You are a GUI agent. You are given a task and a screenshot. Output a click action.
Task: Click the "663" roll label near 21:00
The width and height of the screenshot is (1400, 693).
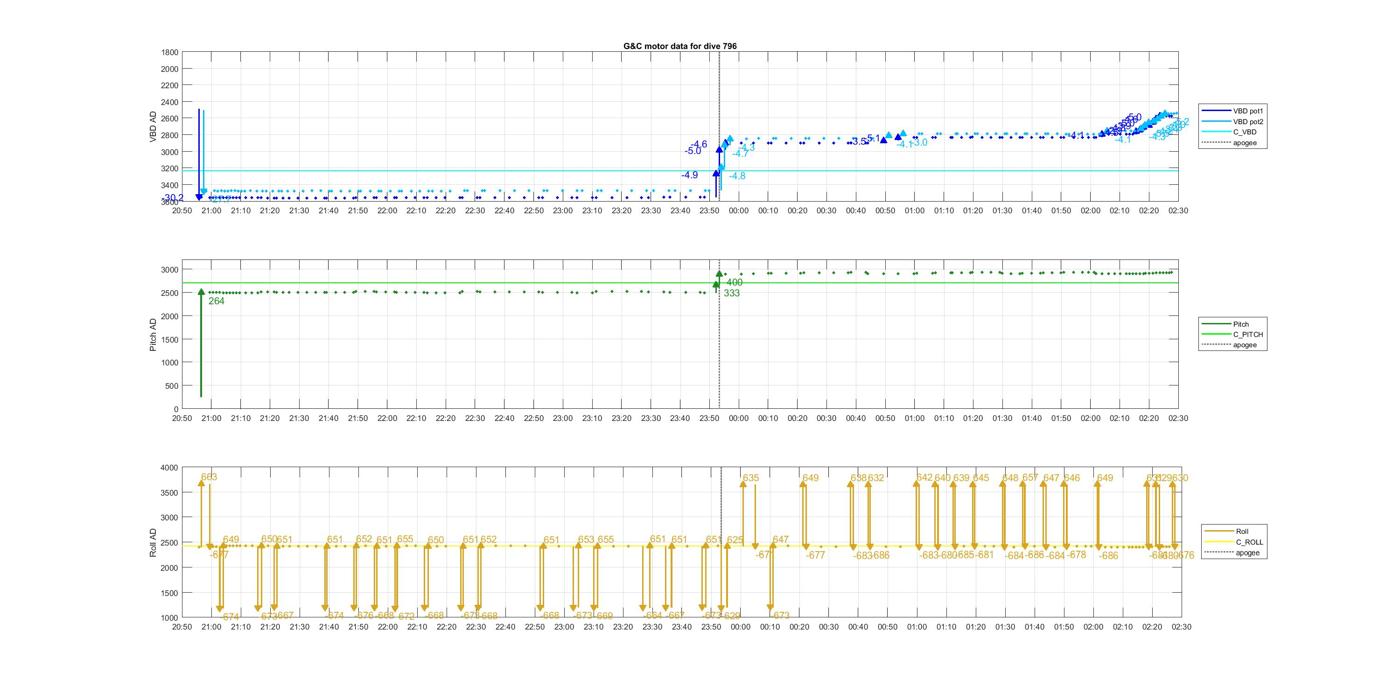[x=209, y=477]
